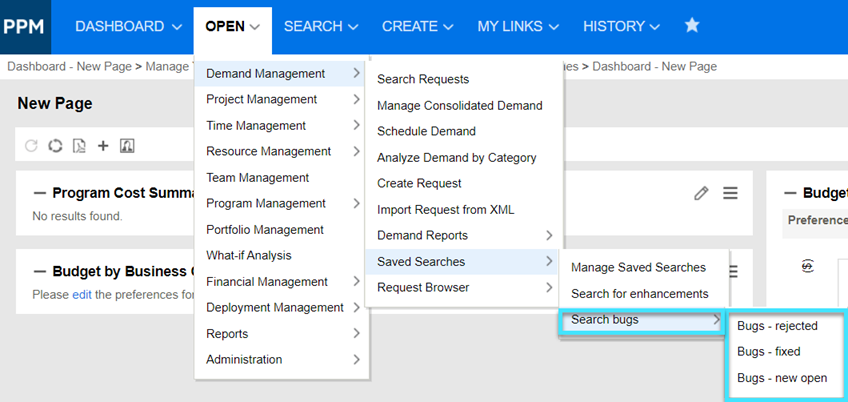Click the PPM logo

point(24,26)
